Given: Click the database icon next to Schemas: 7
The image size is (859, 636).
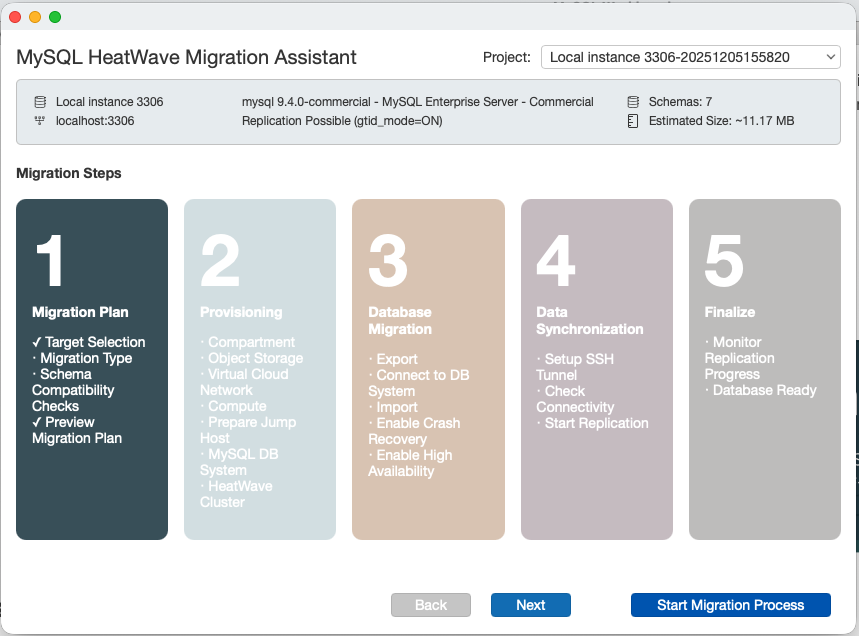Looking at the screenshot, I should tap(631, 101).
